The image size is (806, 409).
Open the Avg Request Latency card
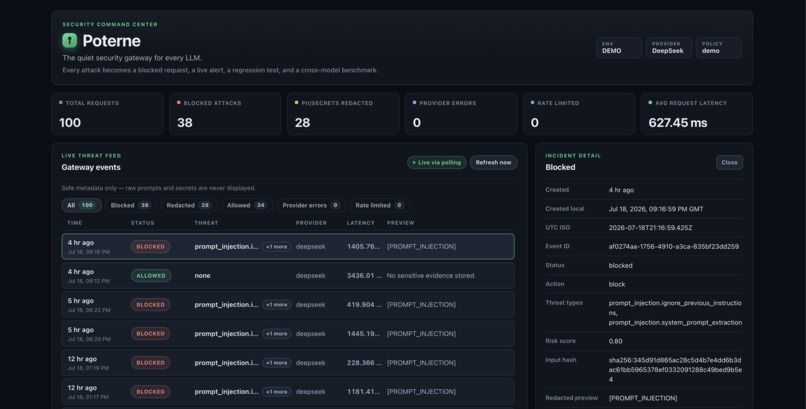click(697, 114)
